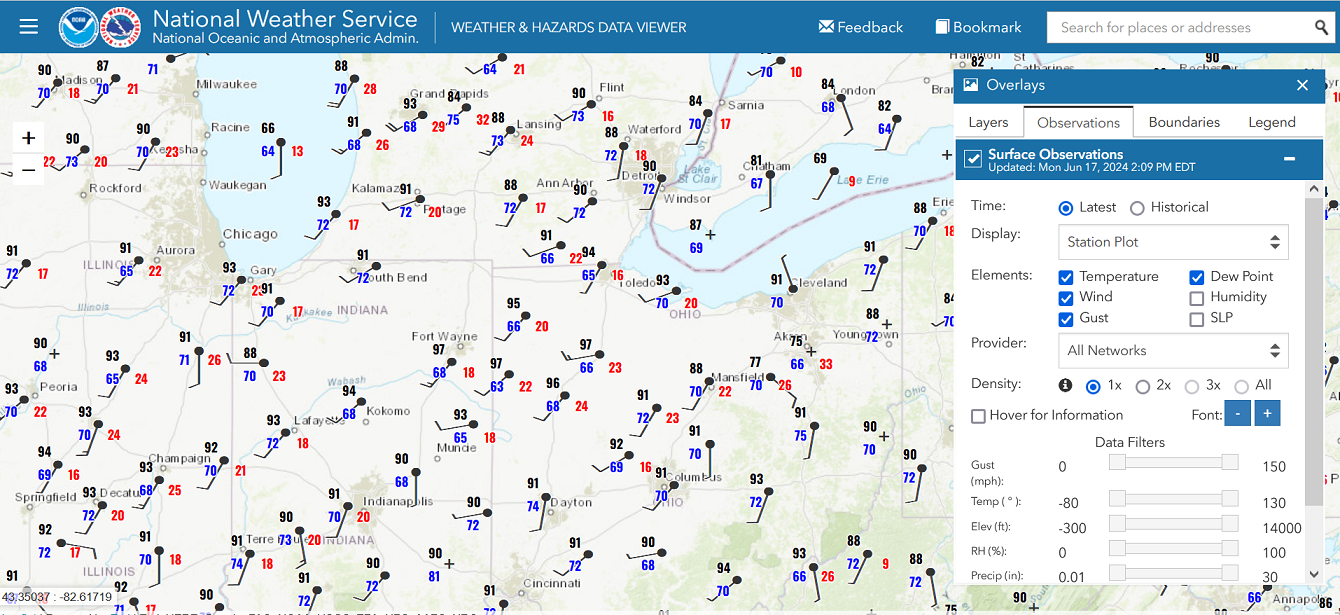Increase font size with plus button
This screenshot has height=615, width=1340.
[1266, 413]
